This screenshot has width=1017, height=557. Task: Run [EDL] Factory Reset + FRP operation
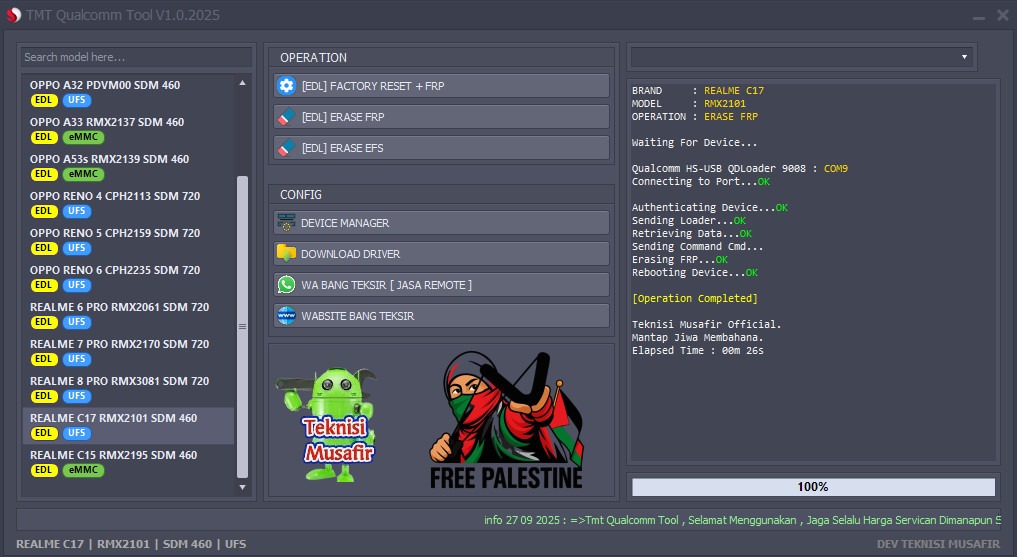(441, 86)
